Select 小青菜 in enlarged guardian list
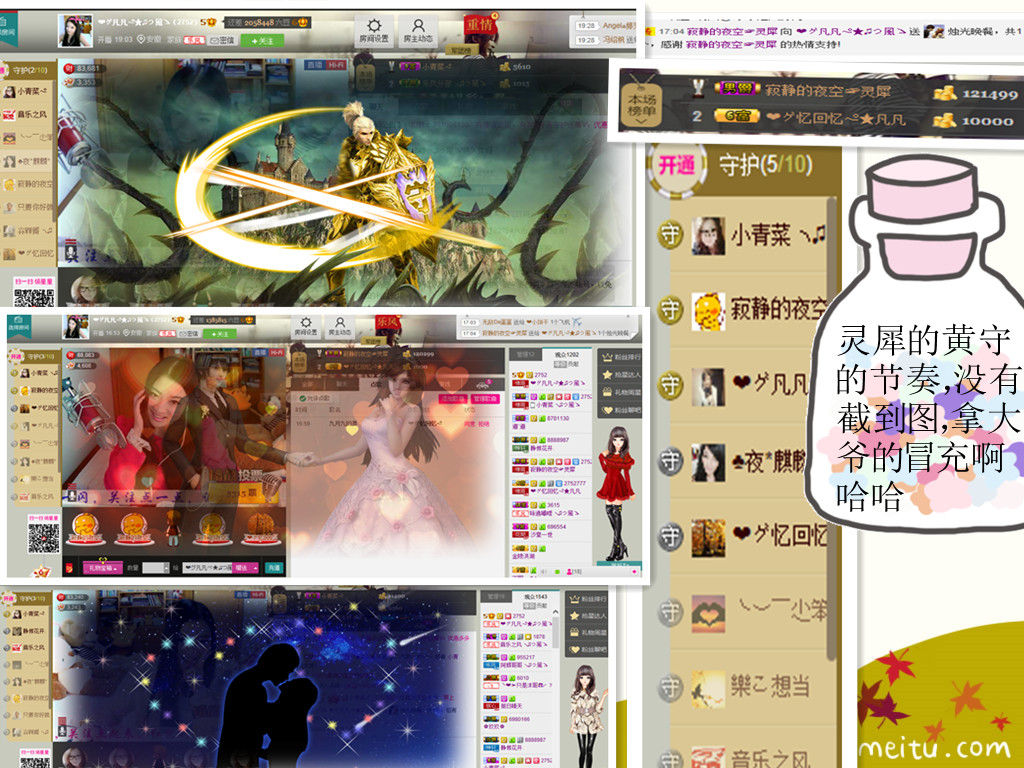 click(746, 235)
